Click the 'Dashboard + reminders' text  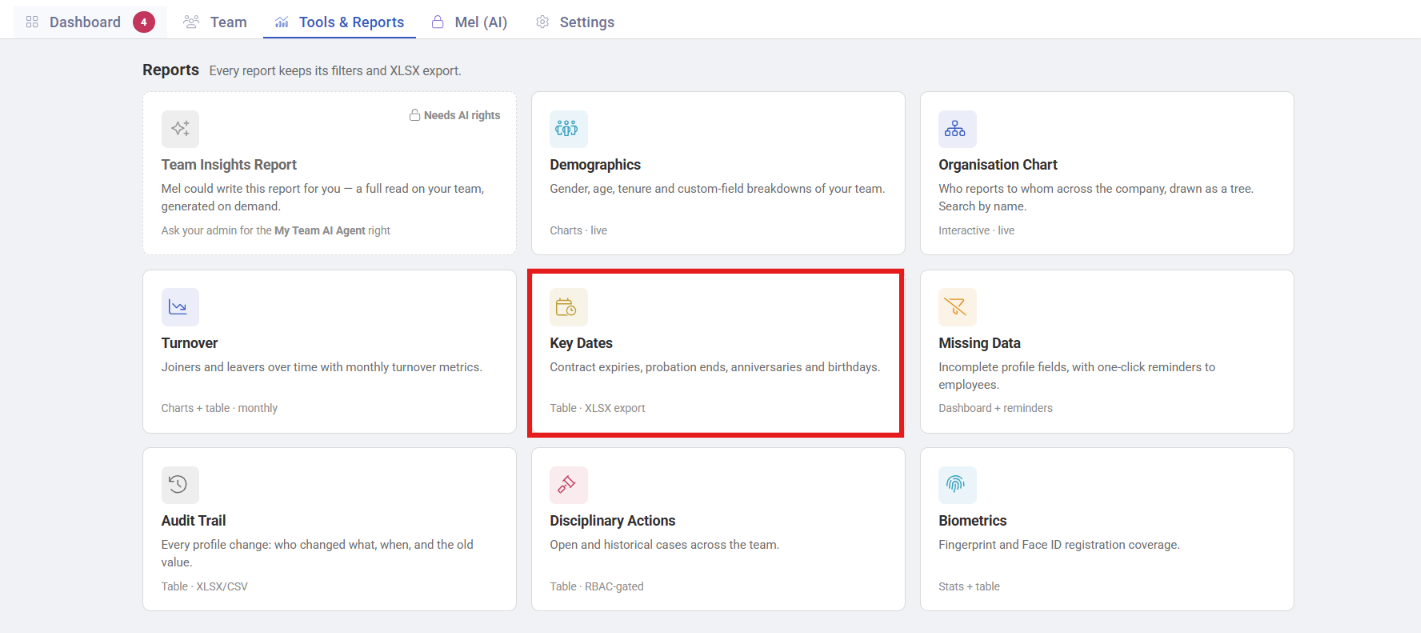tap(996, 408)
